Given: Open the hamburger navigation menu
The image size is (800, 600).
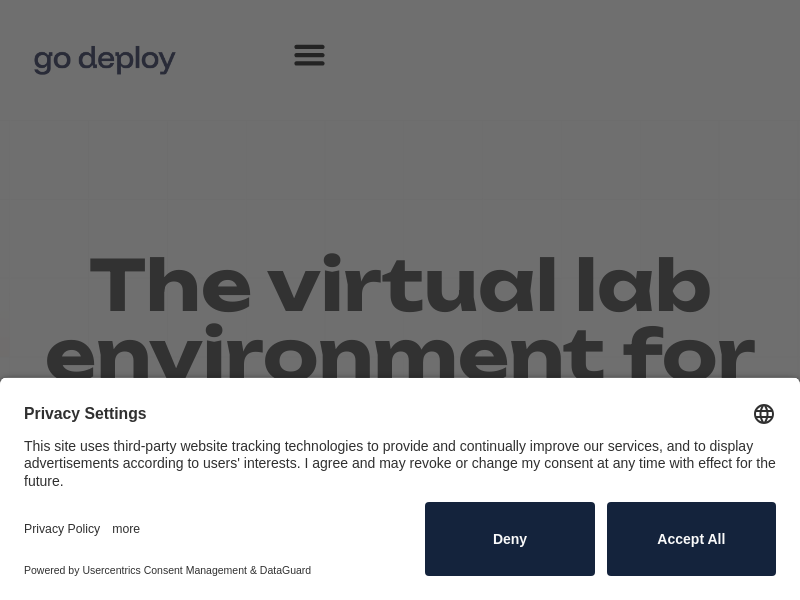Looking at the screenshot, I should pos(309,55).
